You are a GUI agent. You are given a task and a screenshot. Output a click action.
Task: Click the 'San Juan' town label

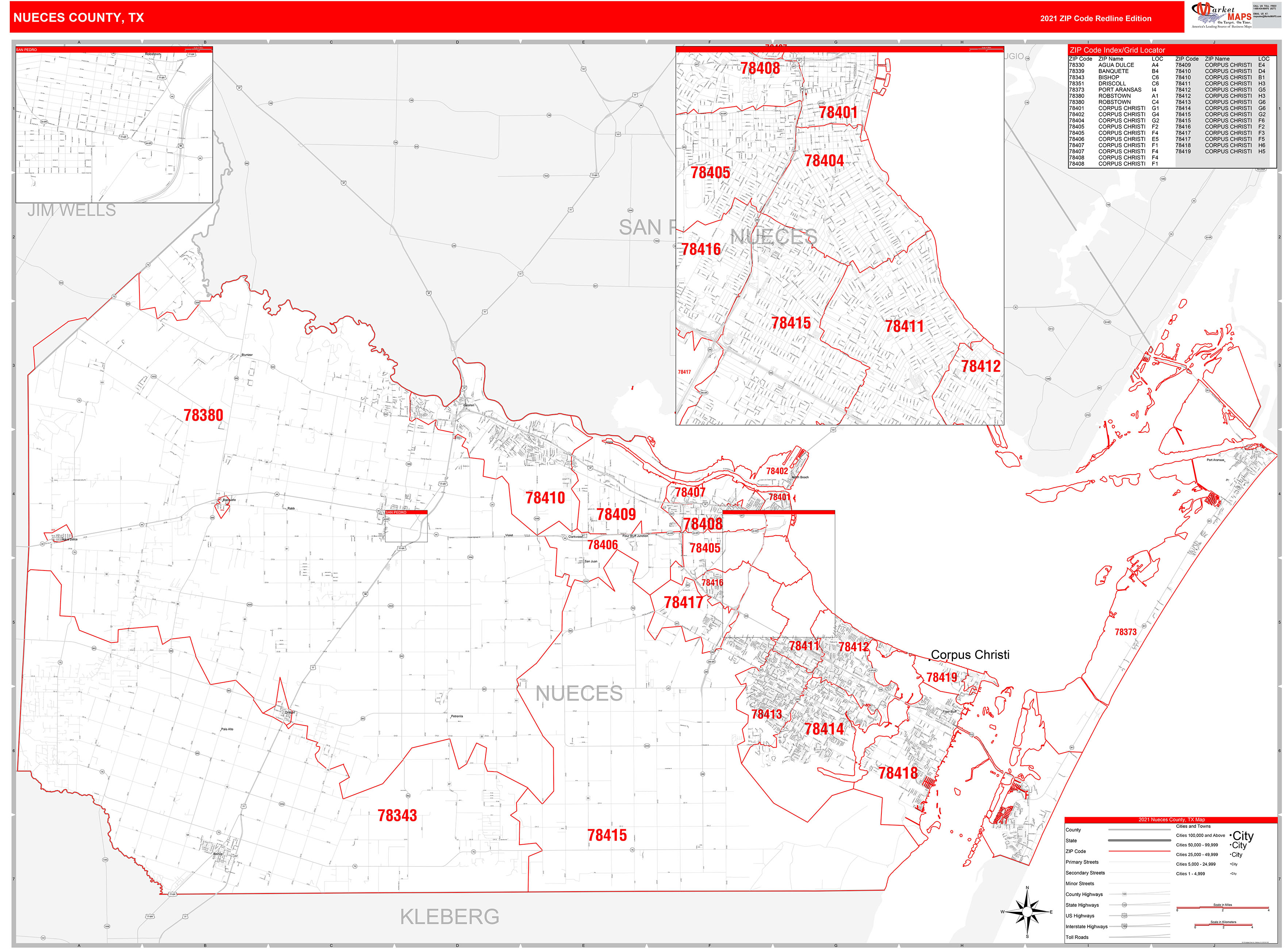(591, 561)
